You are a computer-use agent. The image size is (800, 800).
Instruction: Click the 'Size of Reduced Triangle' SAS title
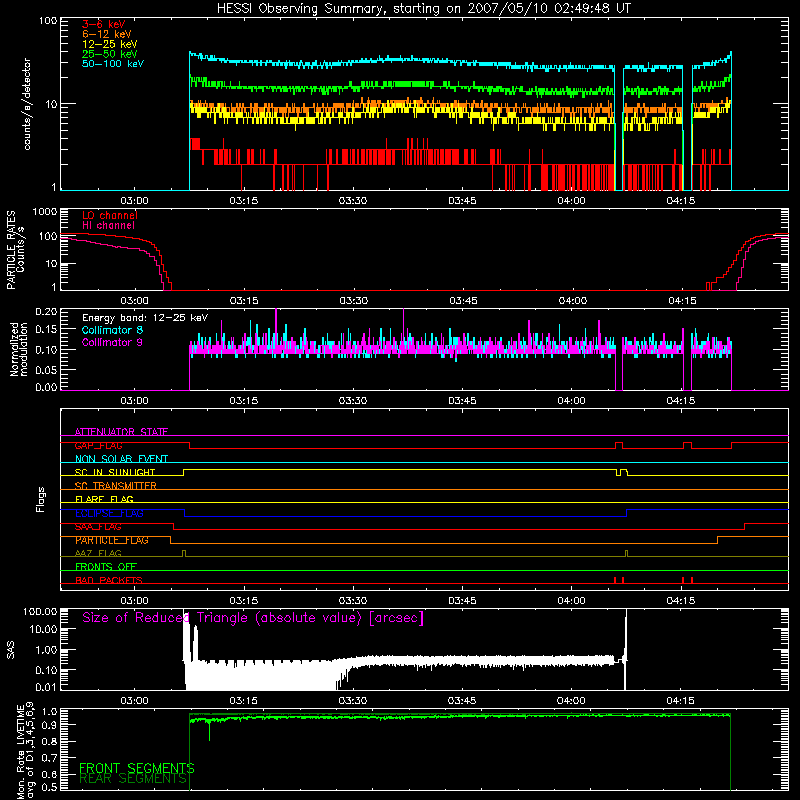click(253, 618)
